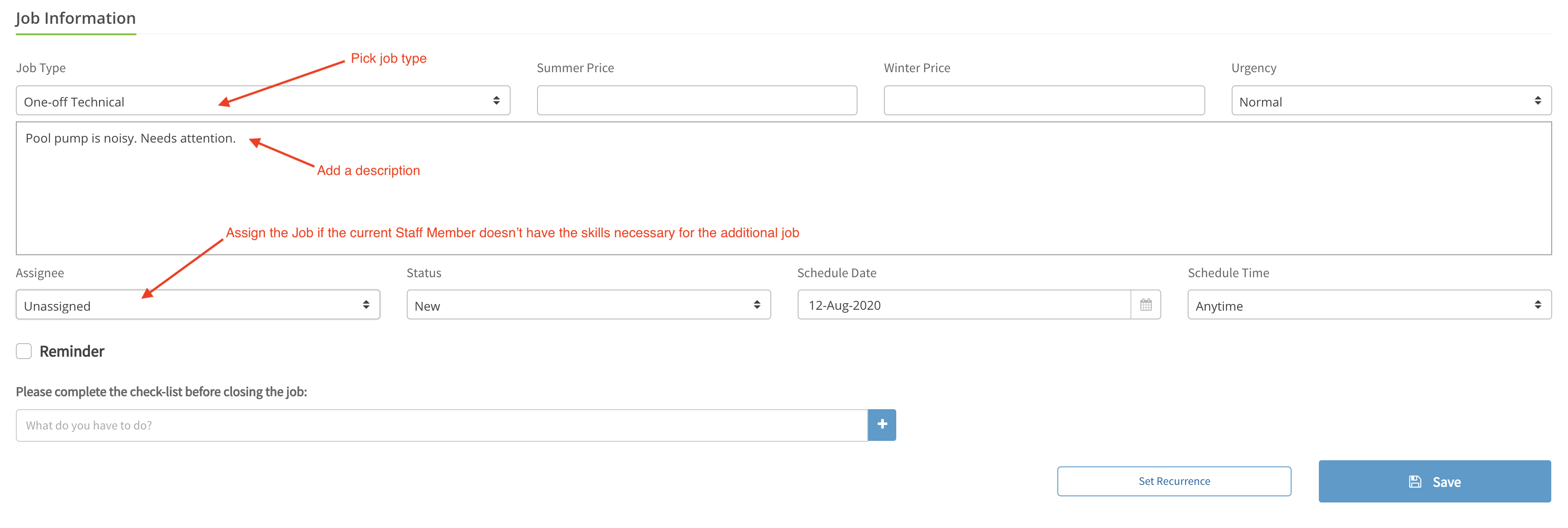Click the Summer Price input field
This screenshot has width=1568, height=528.
click(697, 100)
